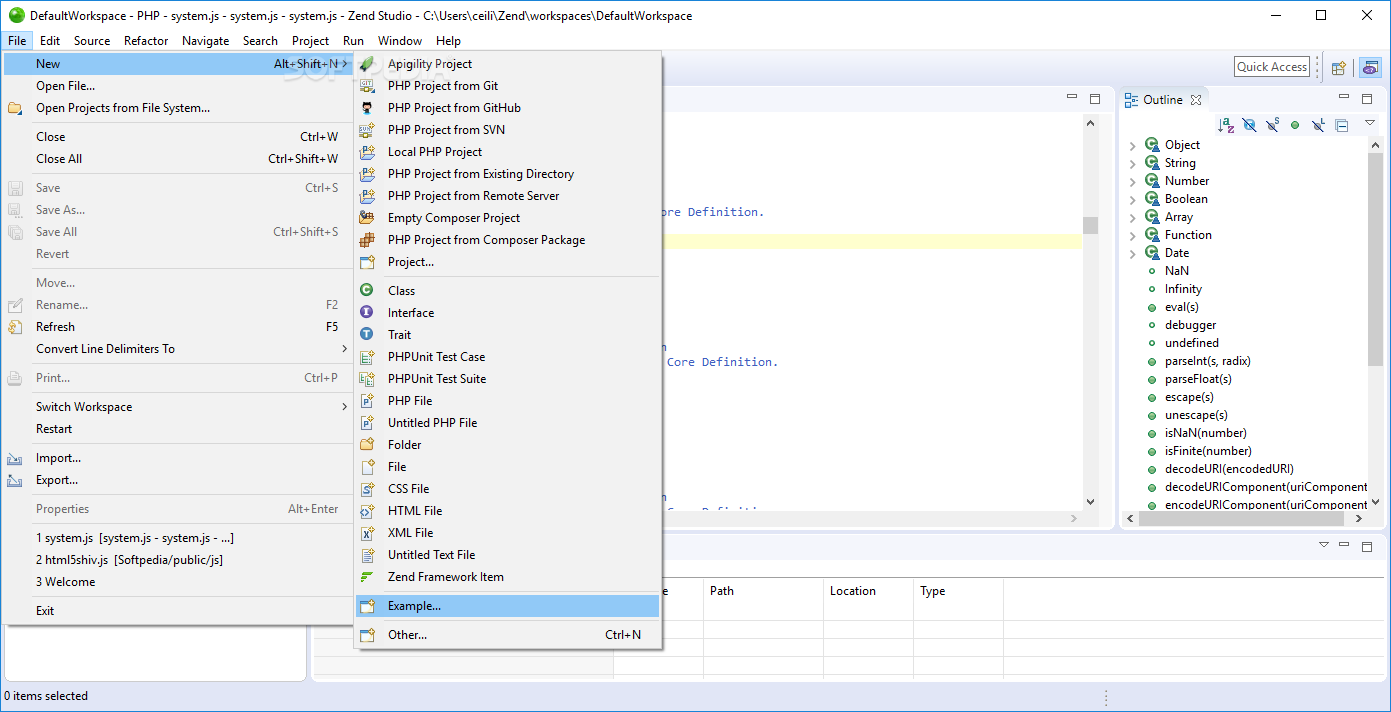Toggle alphabetical sort in Outline
1391x712 pixels.
tap(1226, 126)
